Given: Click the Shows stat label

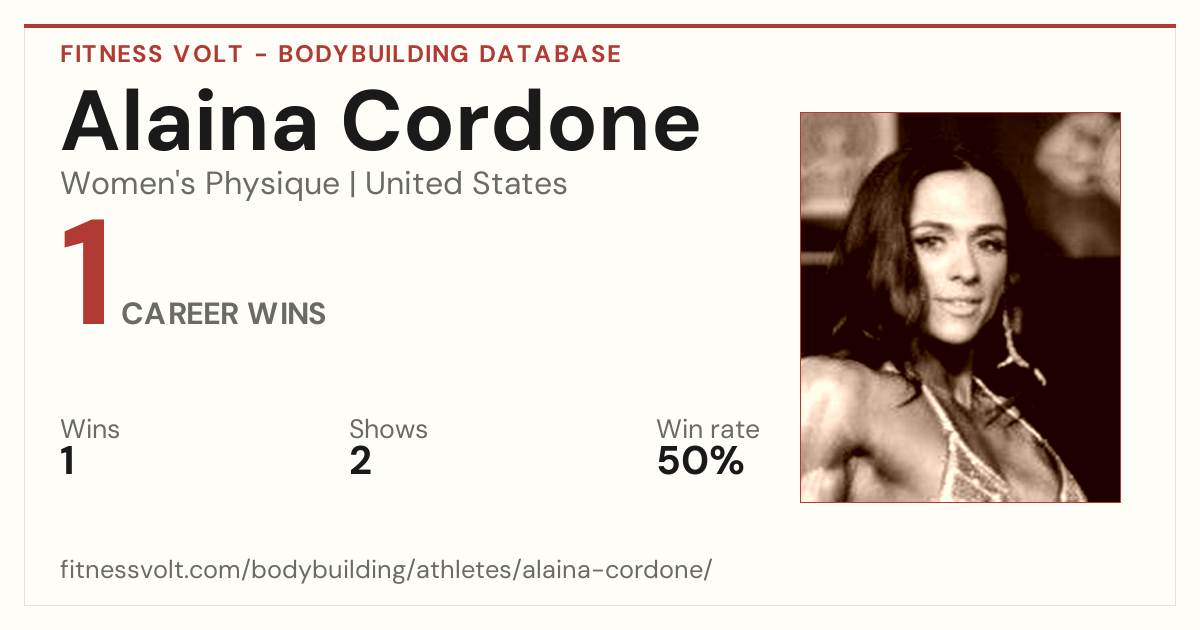Looking at the screenshot, I should (388, 429).
